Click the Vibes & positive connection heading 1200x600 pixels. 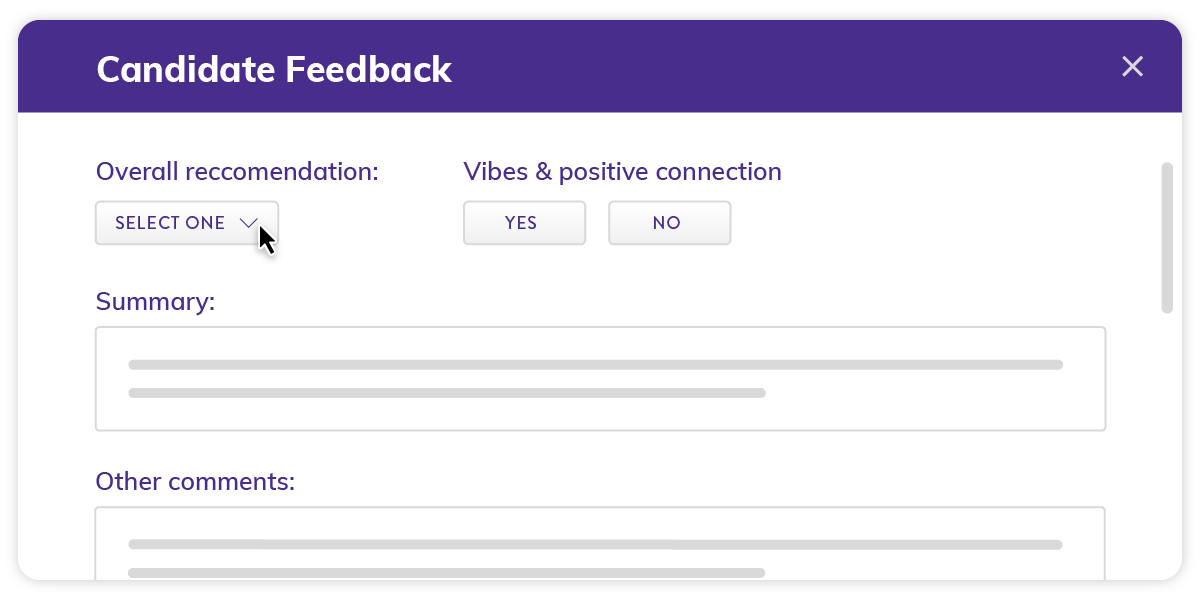[x=622, y=171]
